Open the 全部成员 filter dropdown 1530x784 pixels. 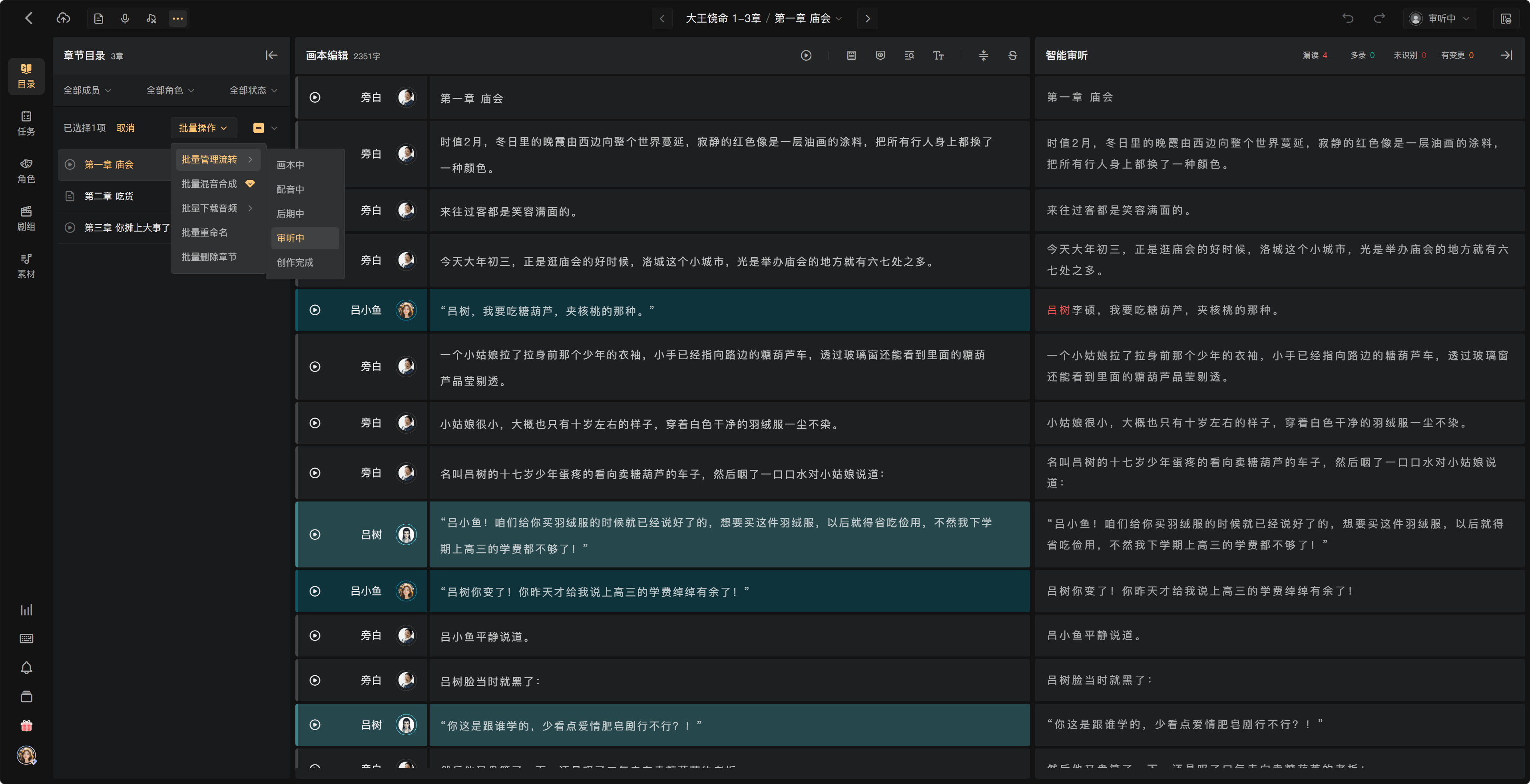tap(87, 90)
